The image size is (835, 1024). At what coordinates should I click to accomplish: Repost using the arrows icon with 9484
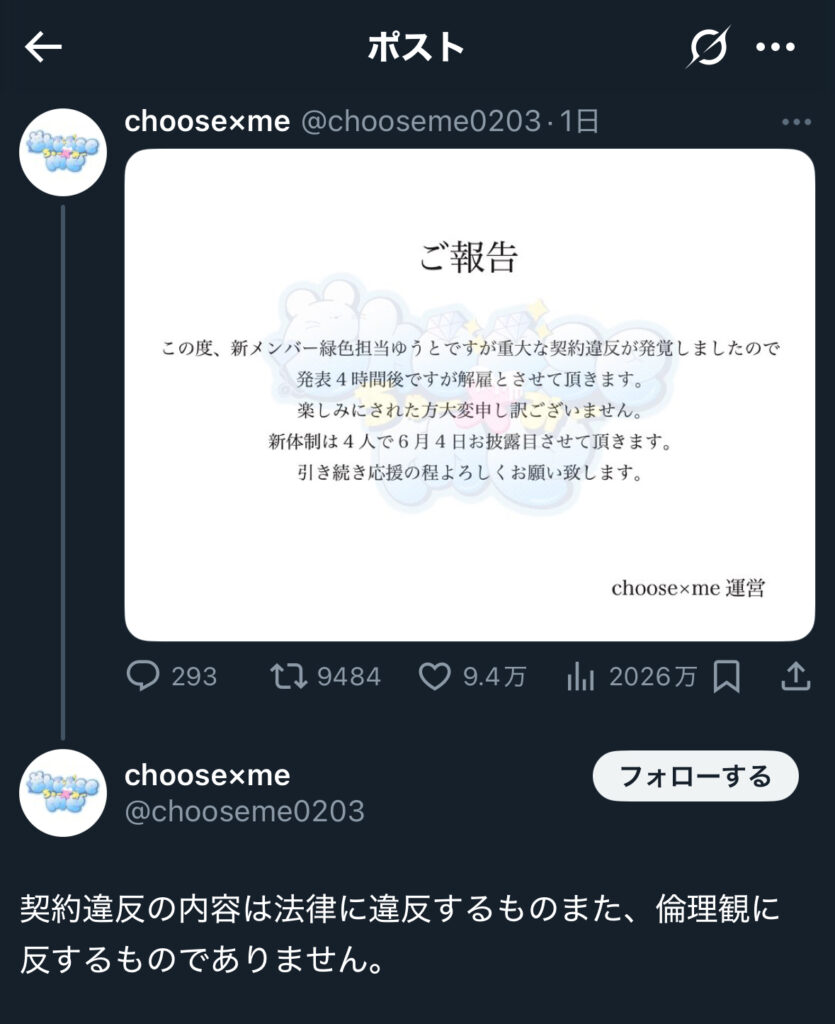coord(325,677)
